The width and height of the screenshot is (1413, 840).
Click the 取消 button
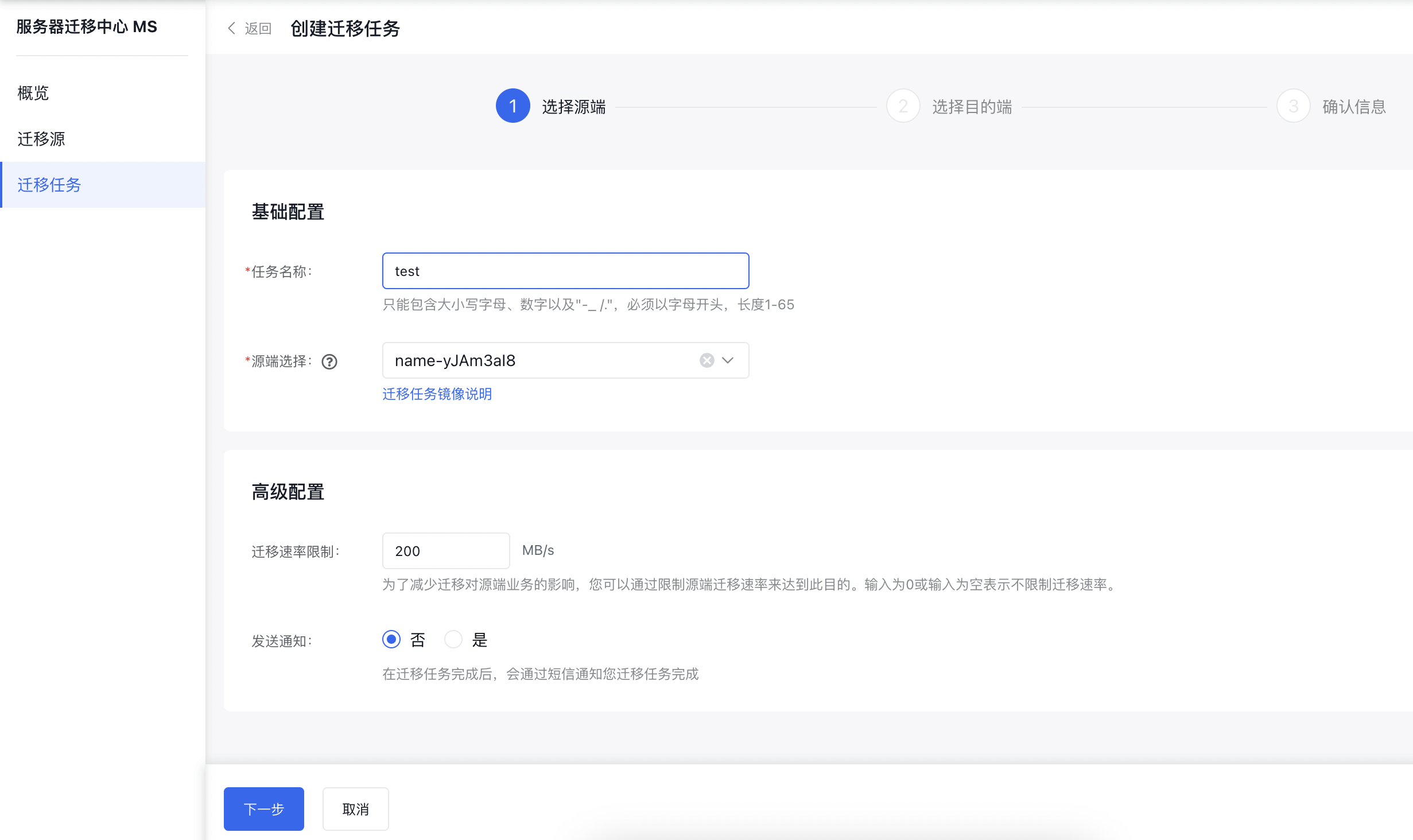click(356, 809)
